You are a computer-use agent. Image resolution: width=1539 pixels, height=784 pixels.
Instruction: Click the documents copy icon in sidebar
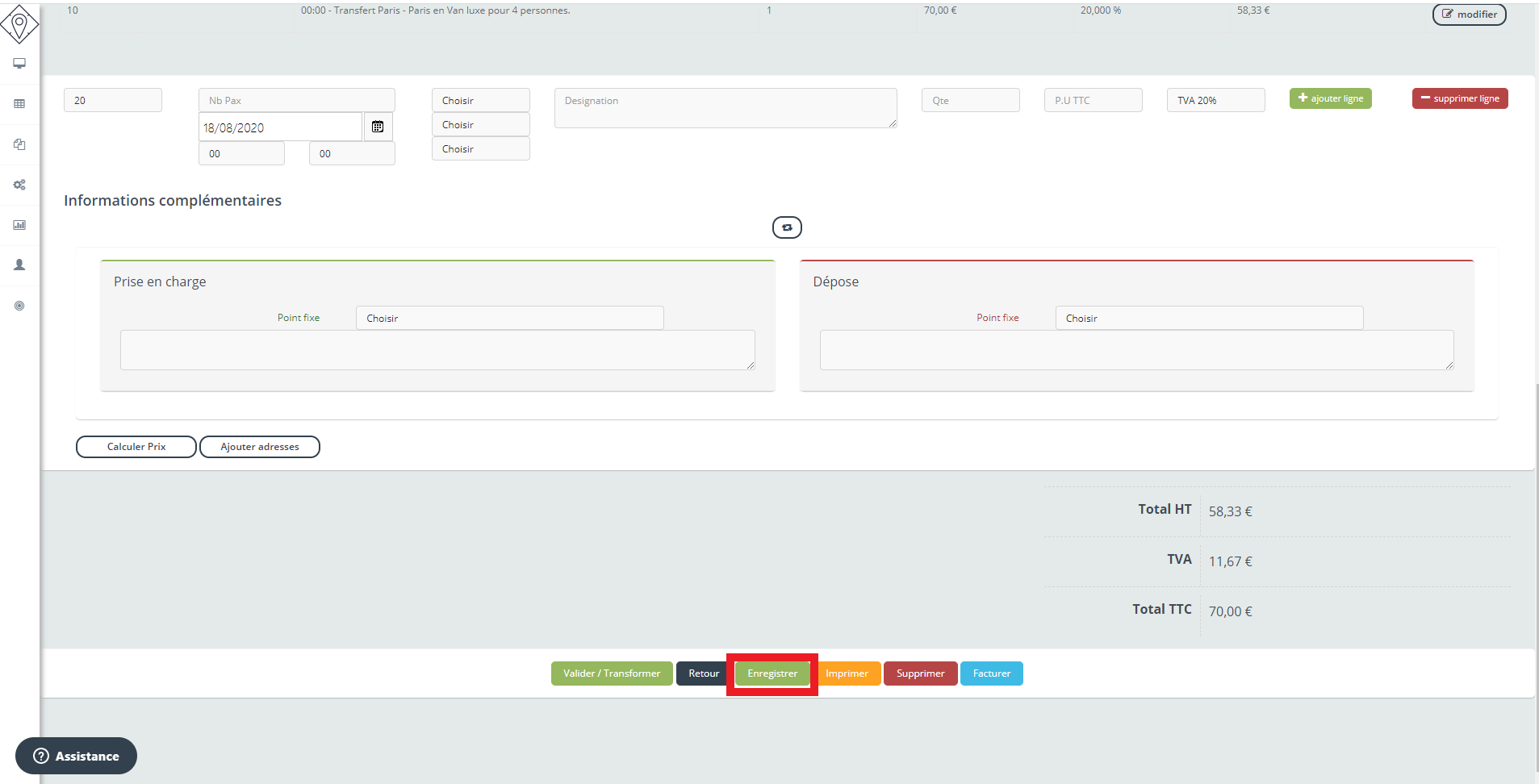(19, 144)
